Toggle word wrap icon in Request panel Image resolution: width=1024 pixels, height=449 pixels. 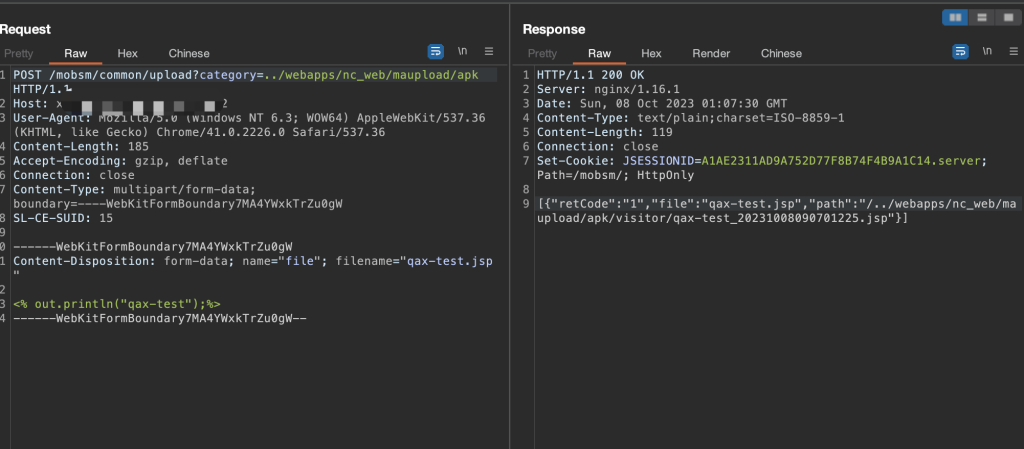click(436, 52)
